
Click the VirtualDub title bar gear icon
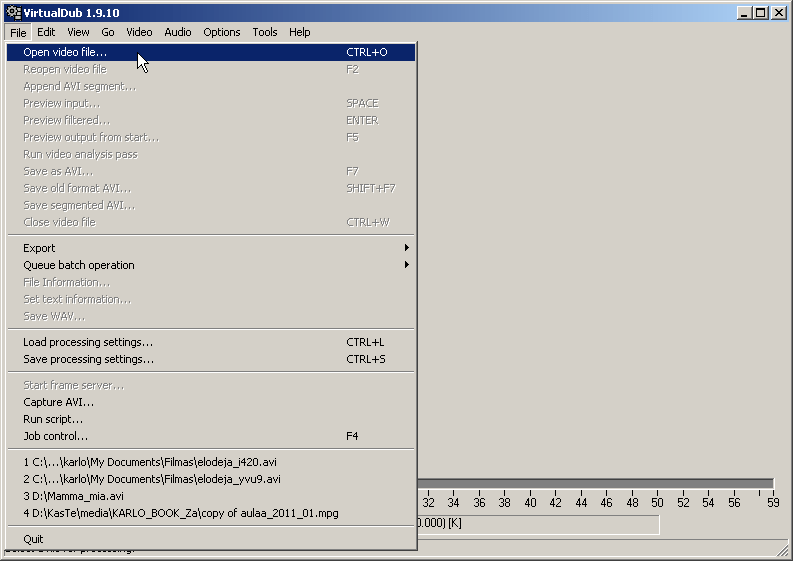tap(13, 13)
